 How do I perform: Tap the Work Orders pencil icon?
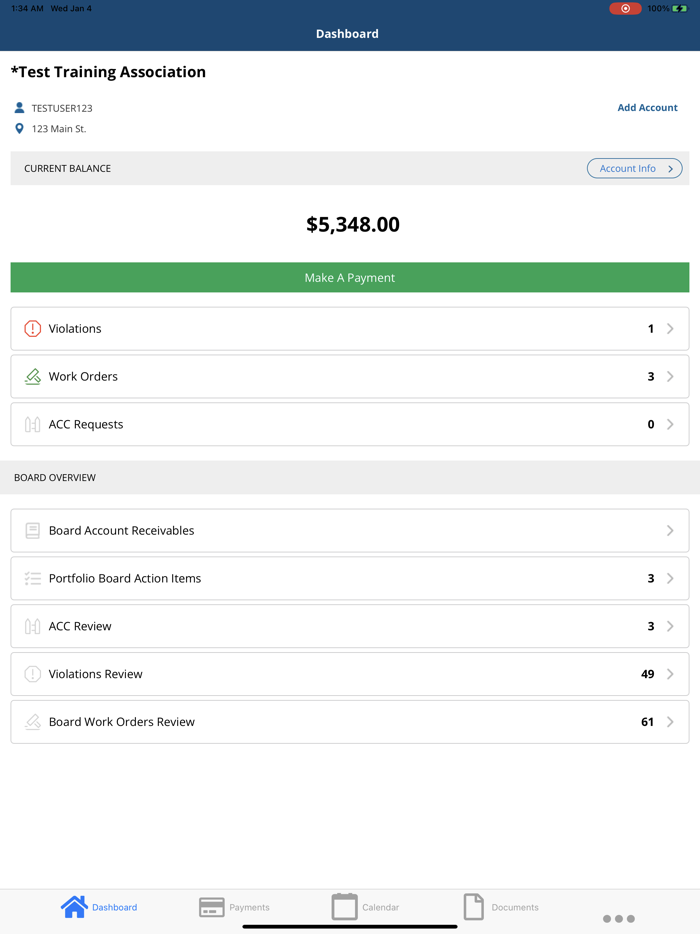[x=33, y=377]
